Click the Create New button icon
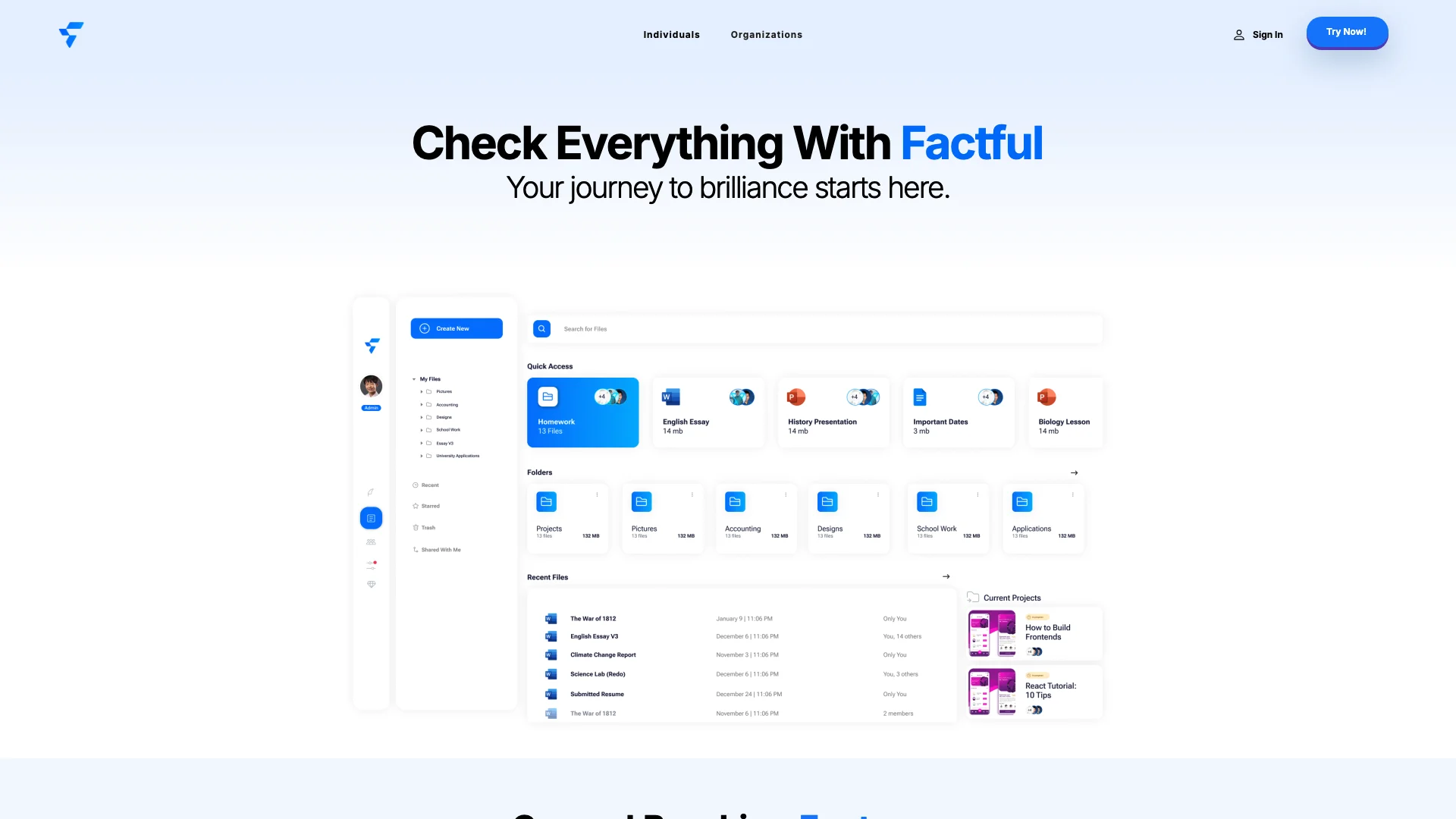 pos(425,328)
